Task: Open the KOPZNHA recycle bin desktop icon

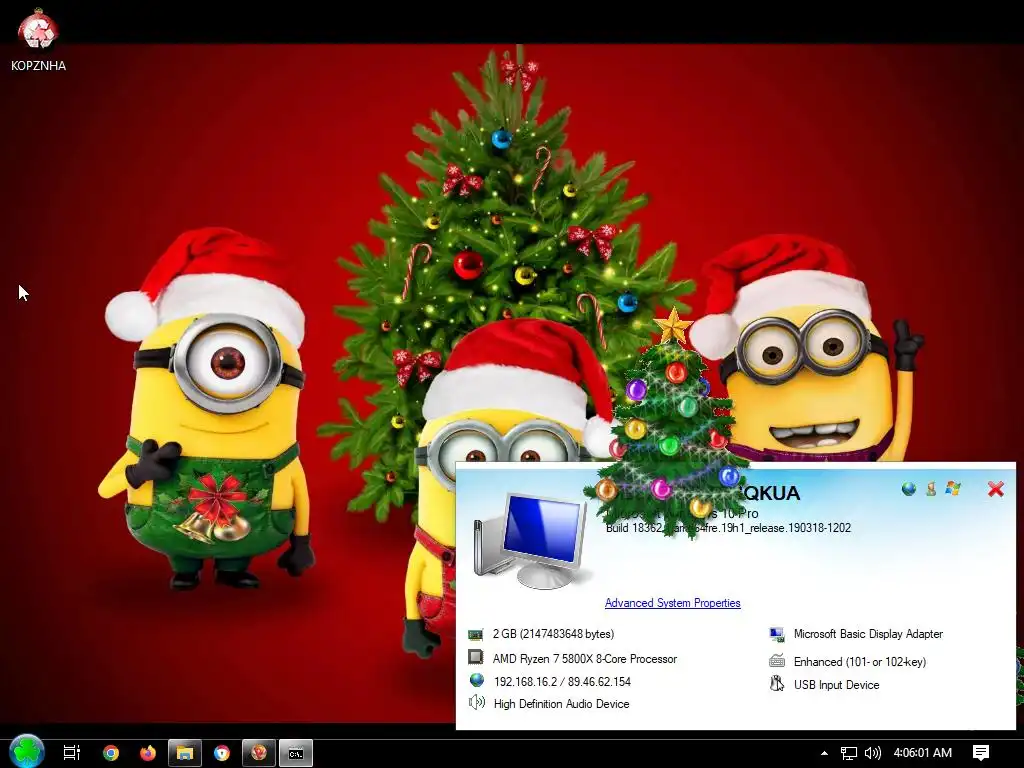Action: tap(38, 39)
